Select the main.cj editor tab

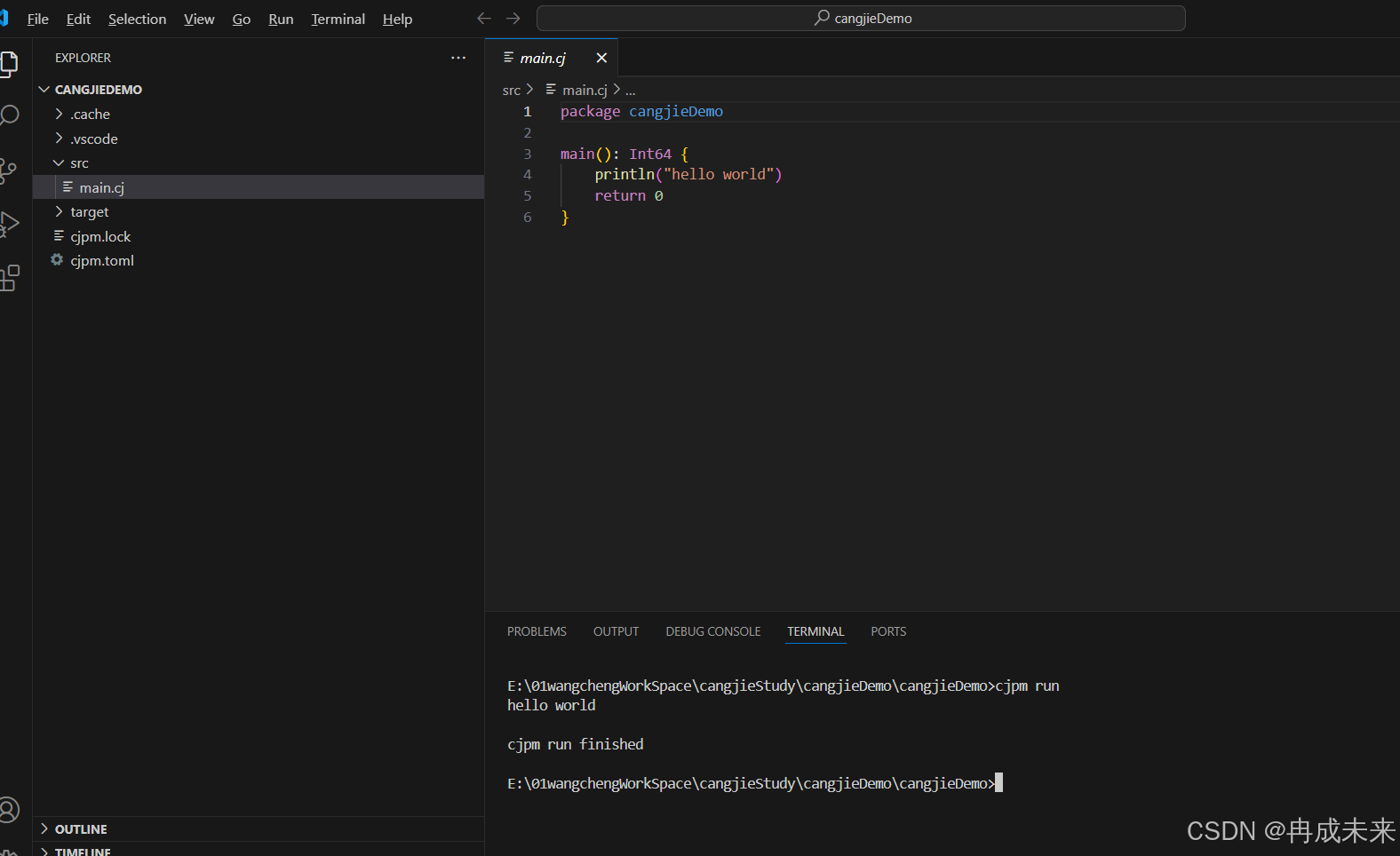(552, 58)
